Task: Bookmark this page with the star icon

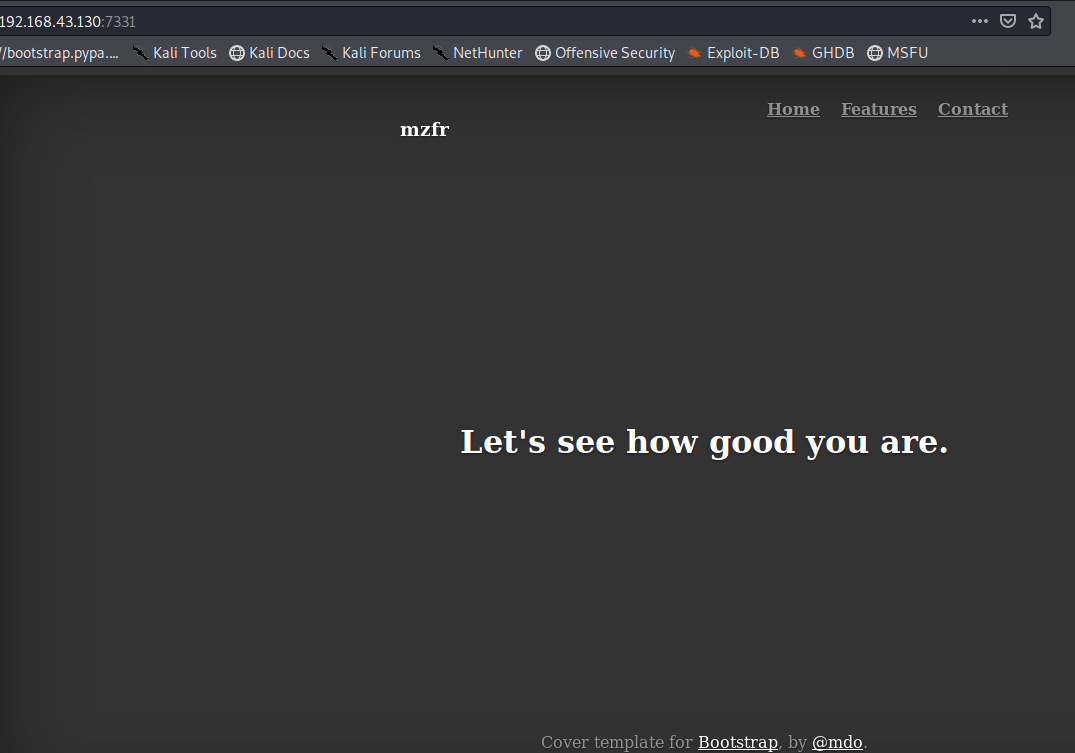Action: coord(1036,21)
